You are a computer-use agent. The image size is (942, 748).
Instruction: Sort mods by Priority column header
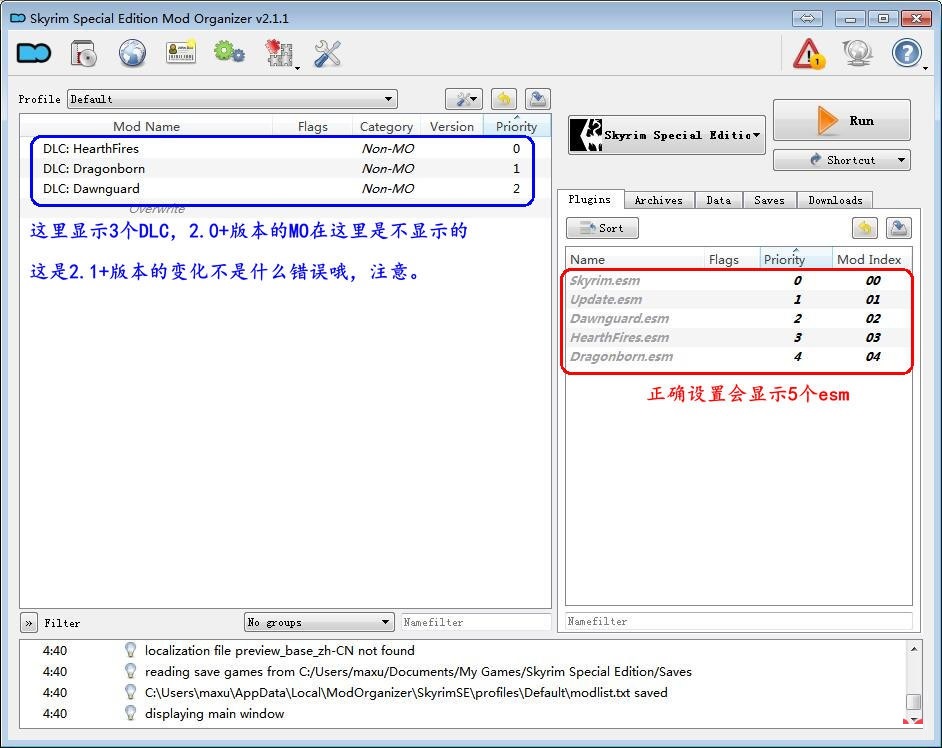(517, 126)
